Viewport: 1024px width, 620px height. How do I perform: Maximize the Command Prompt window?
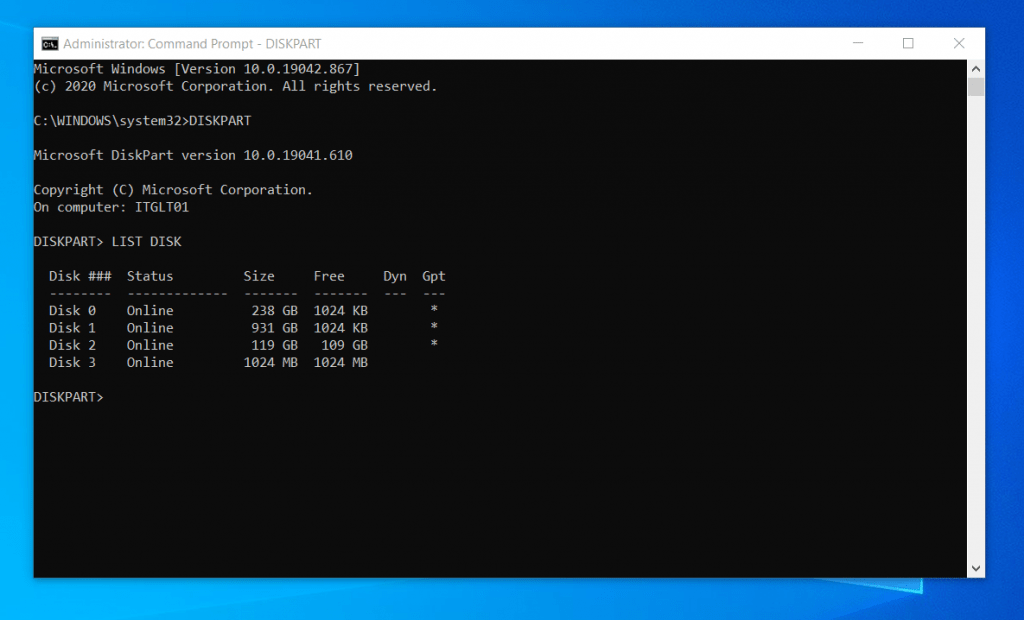coord(908,43)
